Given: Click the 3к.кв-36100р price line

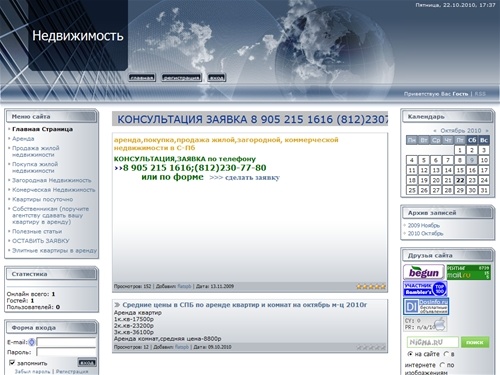Looking at the screenshot, I should [134, 332].
